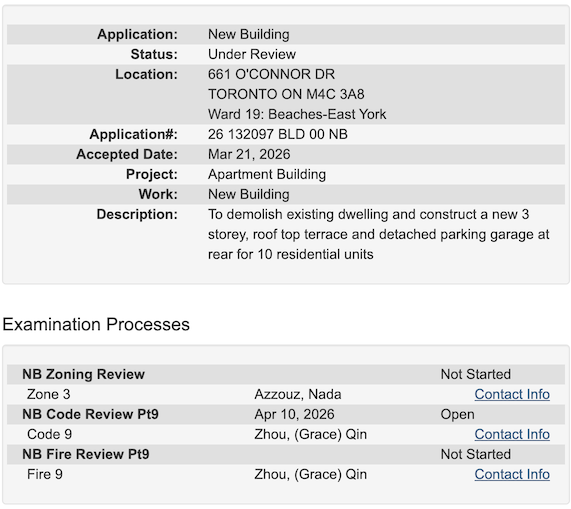Click the Ward 19: Beaches-East York text

click(297, 114)
